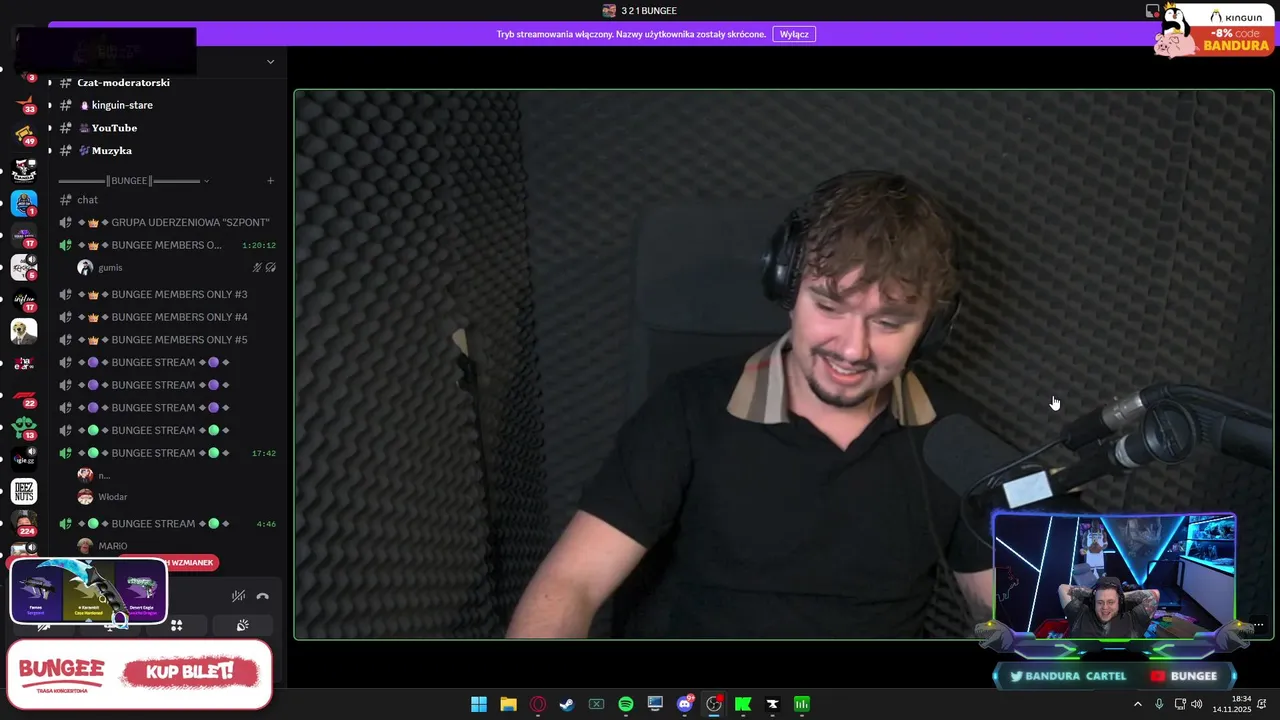This screenshot has width=1280, height=720.
Task: Open the skins overlay thumbnail with Karambit
Action: (x=89, y=592)
